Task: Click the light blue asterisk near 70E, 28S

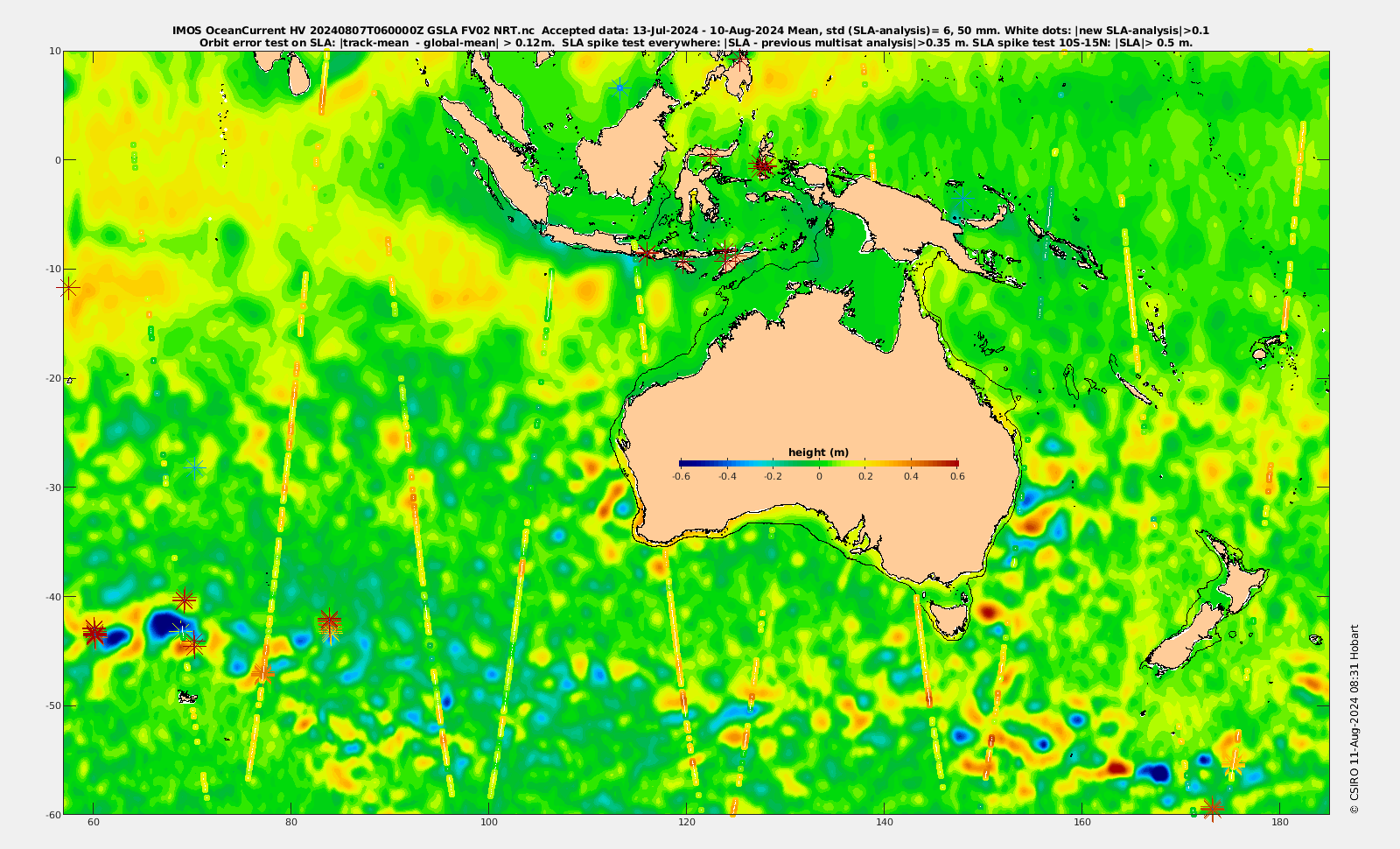Action: tap(195, 468)
